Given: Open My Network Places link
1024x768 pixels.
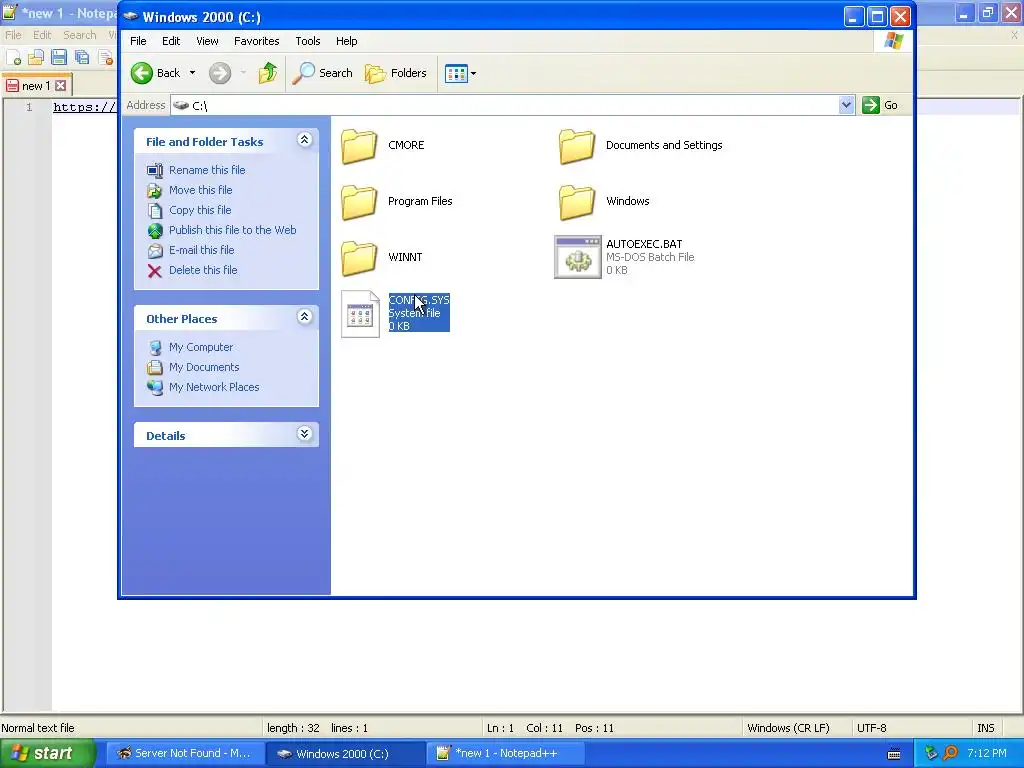Looking at the screenshot, I should coord(214,387).
